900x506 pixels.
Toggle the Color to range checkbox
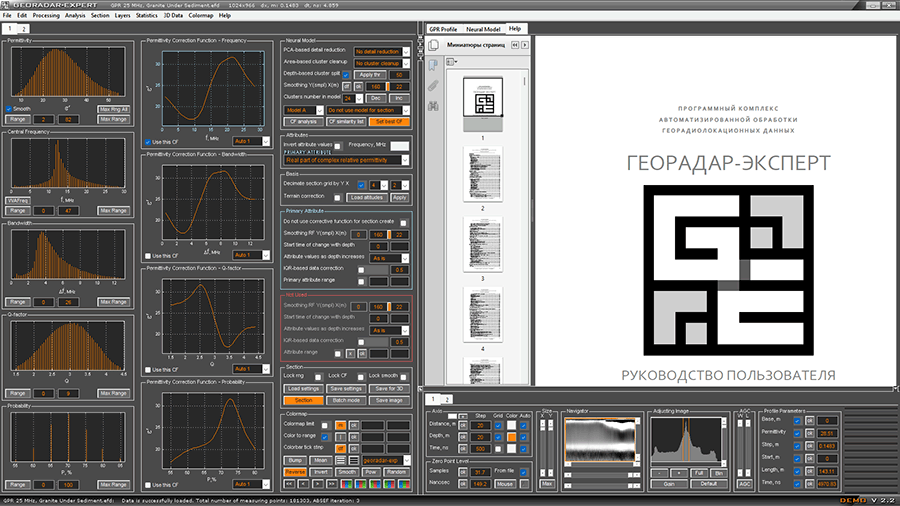pos(325,436)
